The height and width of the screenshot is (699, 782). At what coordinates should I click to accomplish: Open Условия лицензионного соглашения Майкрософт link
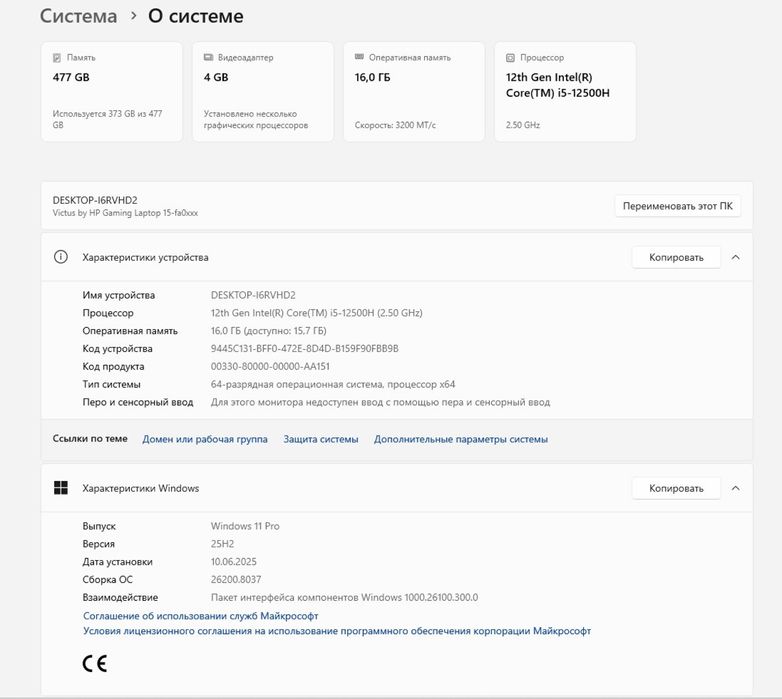click(x=336, y=631)
